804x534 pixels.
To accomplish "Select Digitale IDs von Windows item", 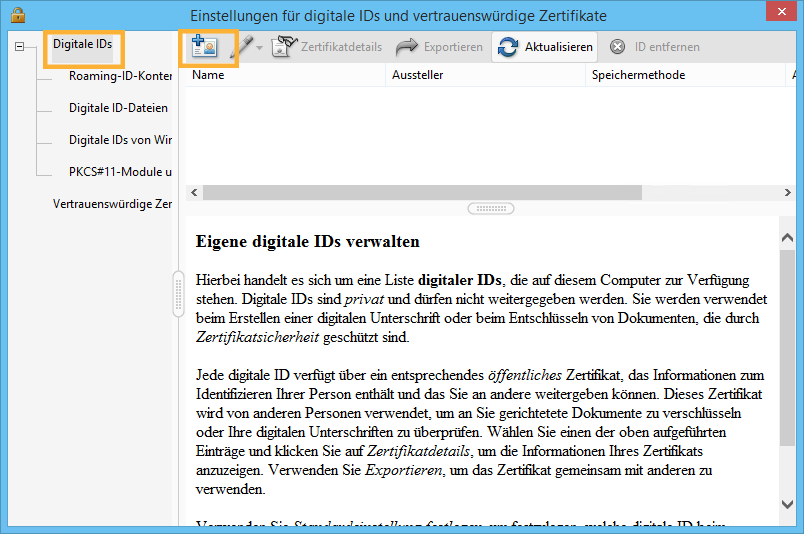I will [120, 140].
